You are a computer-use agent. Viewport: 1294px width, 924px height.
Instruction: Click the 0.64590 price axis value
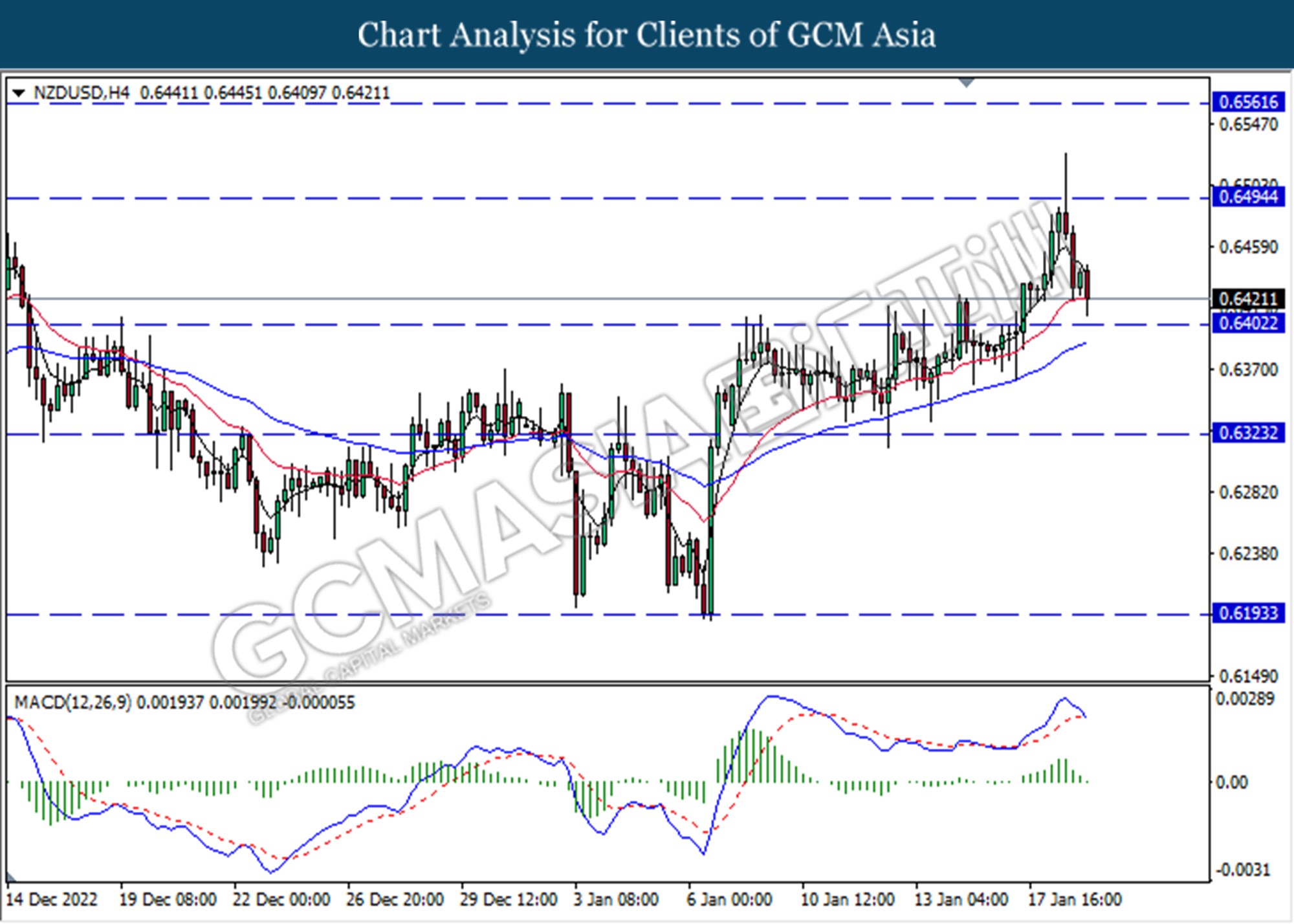tap(1249, 247)
